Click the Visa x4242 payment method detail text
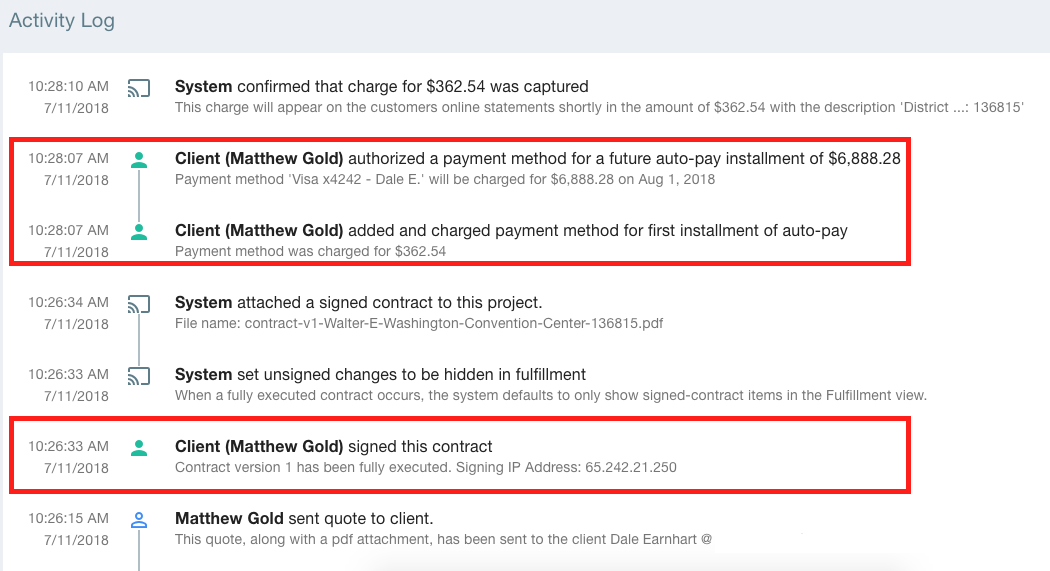Viewport: 1050px width, 571px height. click(445, 179)
